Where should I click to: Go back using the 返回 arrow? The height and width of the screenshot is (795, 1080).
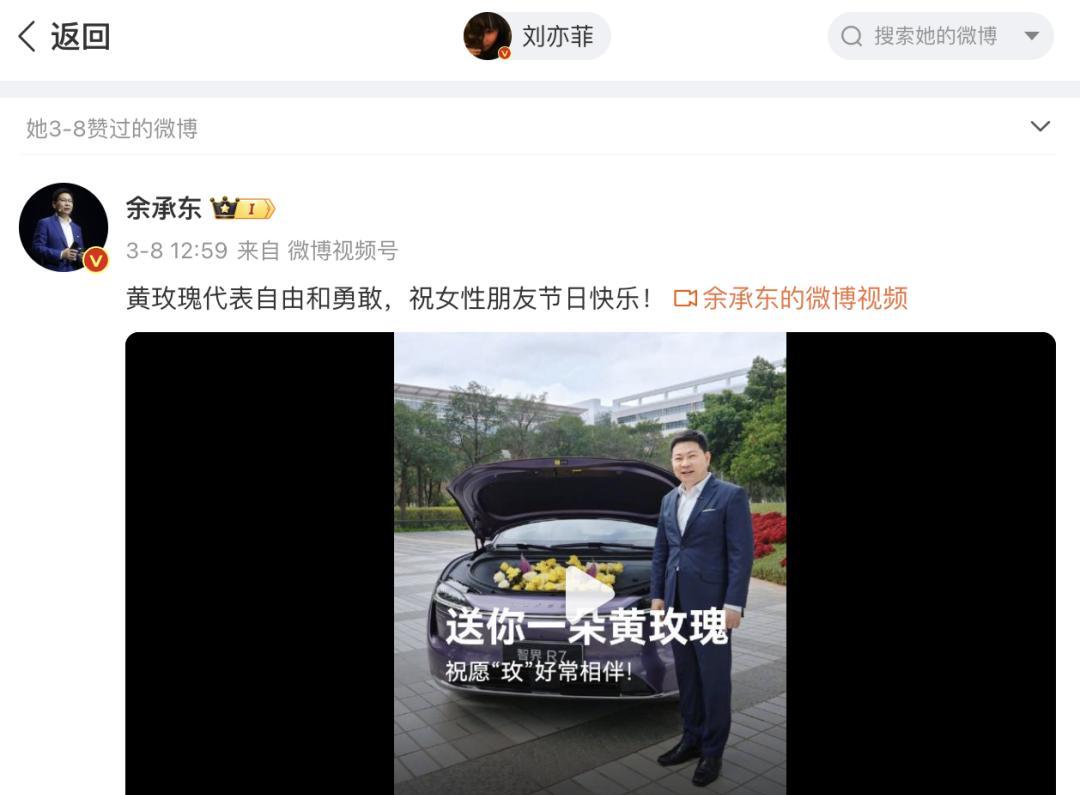click(x=27, y=36)
